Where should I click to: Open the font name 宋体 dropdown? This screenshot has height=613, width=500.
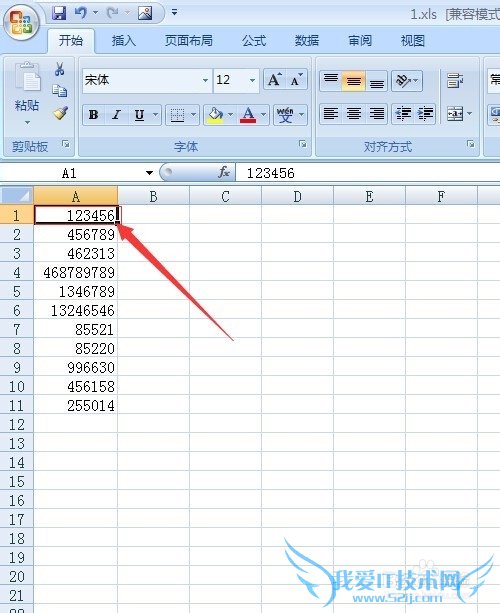[205, 80]
